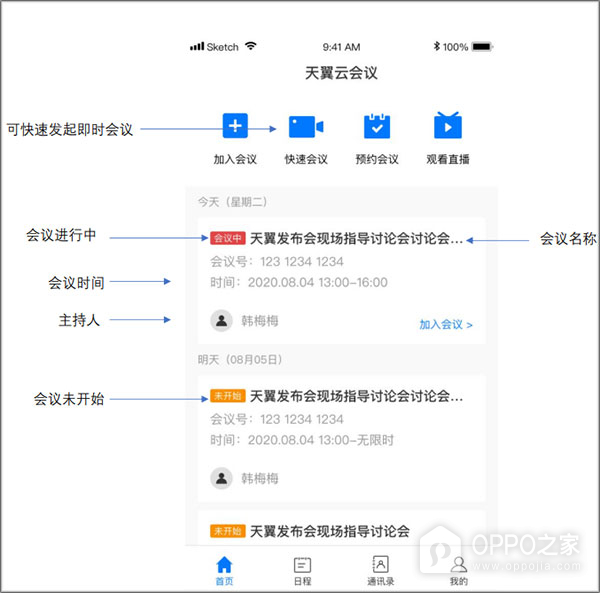
Task: Click host name 韩梅梅 in today's card
Action: pyautogui.click(x=259, y=321)
